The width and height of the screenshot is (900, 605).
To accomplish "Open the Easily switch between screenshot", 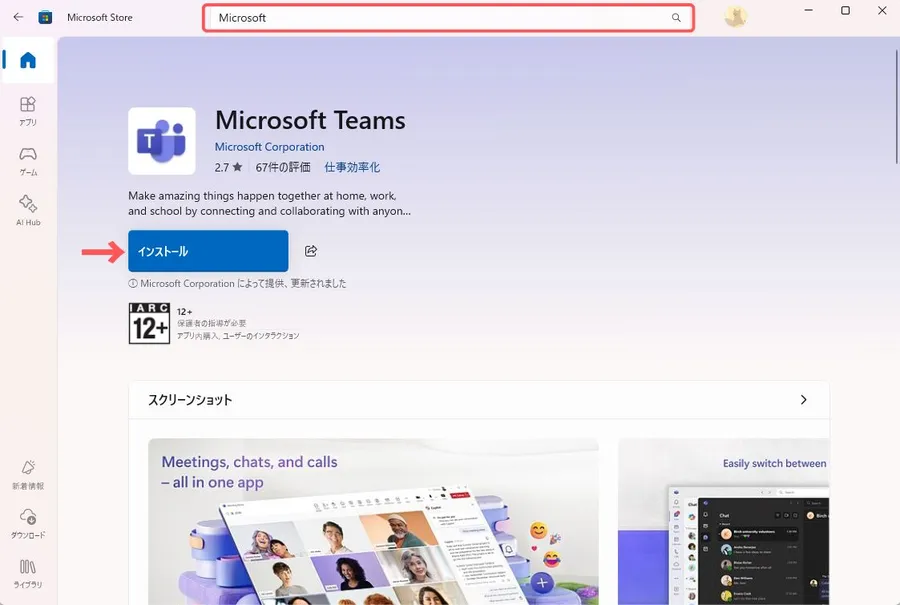I will coord(724,521).
